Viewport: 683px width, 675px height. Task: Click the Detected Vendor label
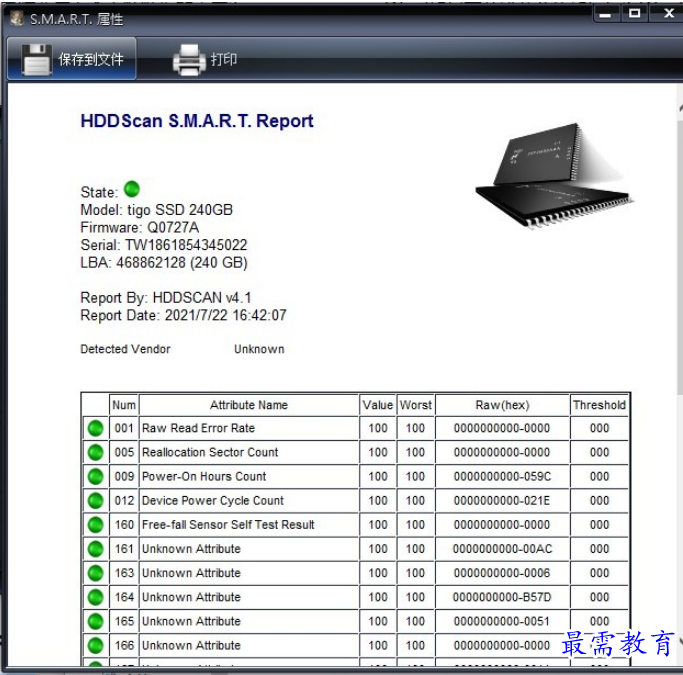tap(125, 349)
